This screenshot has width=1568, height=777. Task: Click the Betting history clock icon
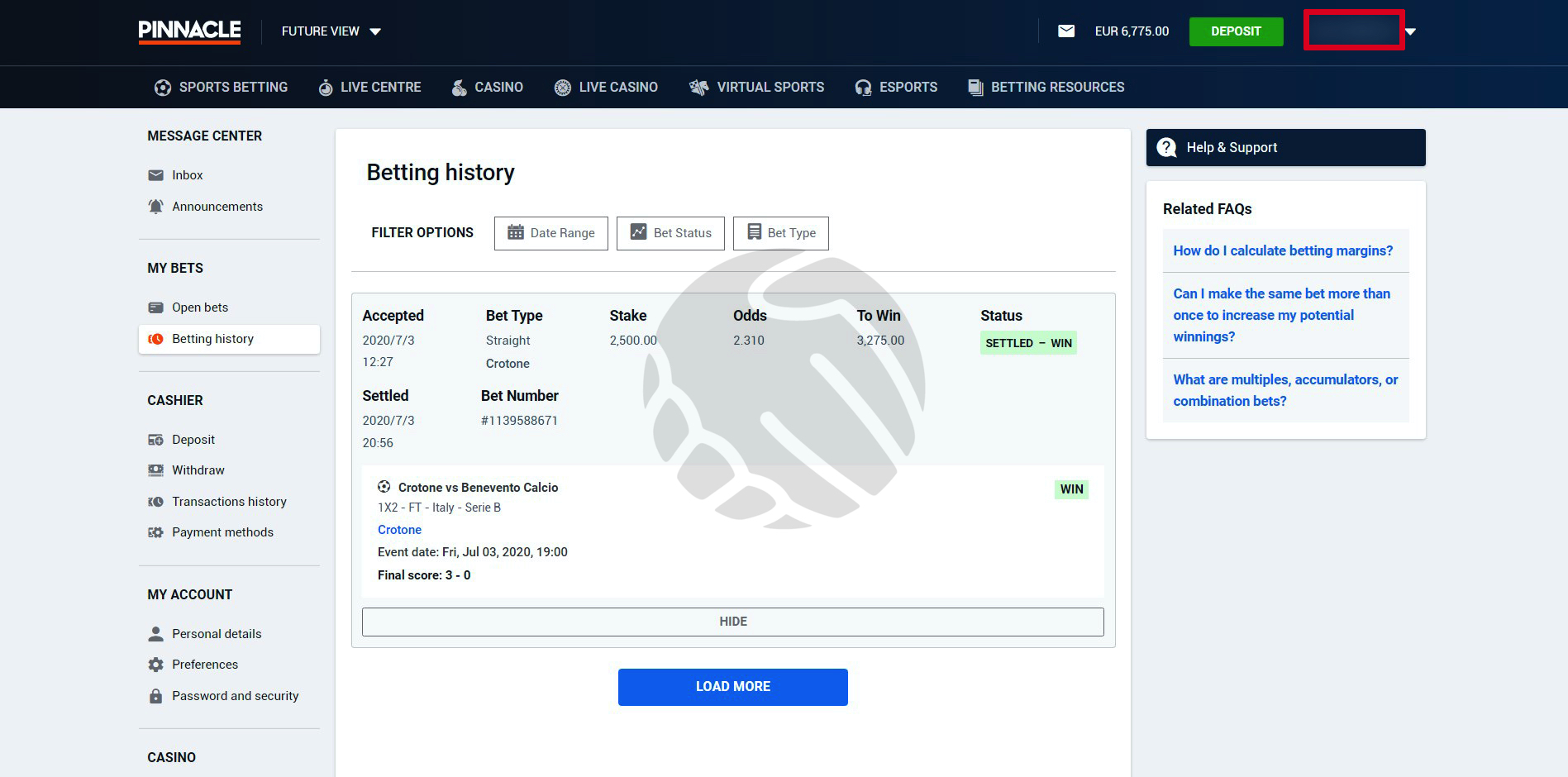click(x=155, y=339)
